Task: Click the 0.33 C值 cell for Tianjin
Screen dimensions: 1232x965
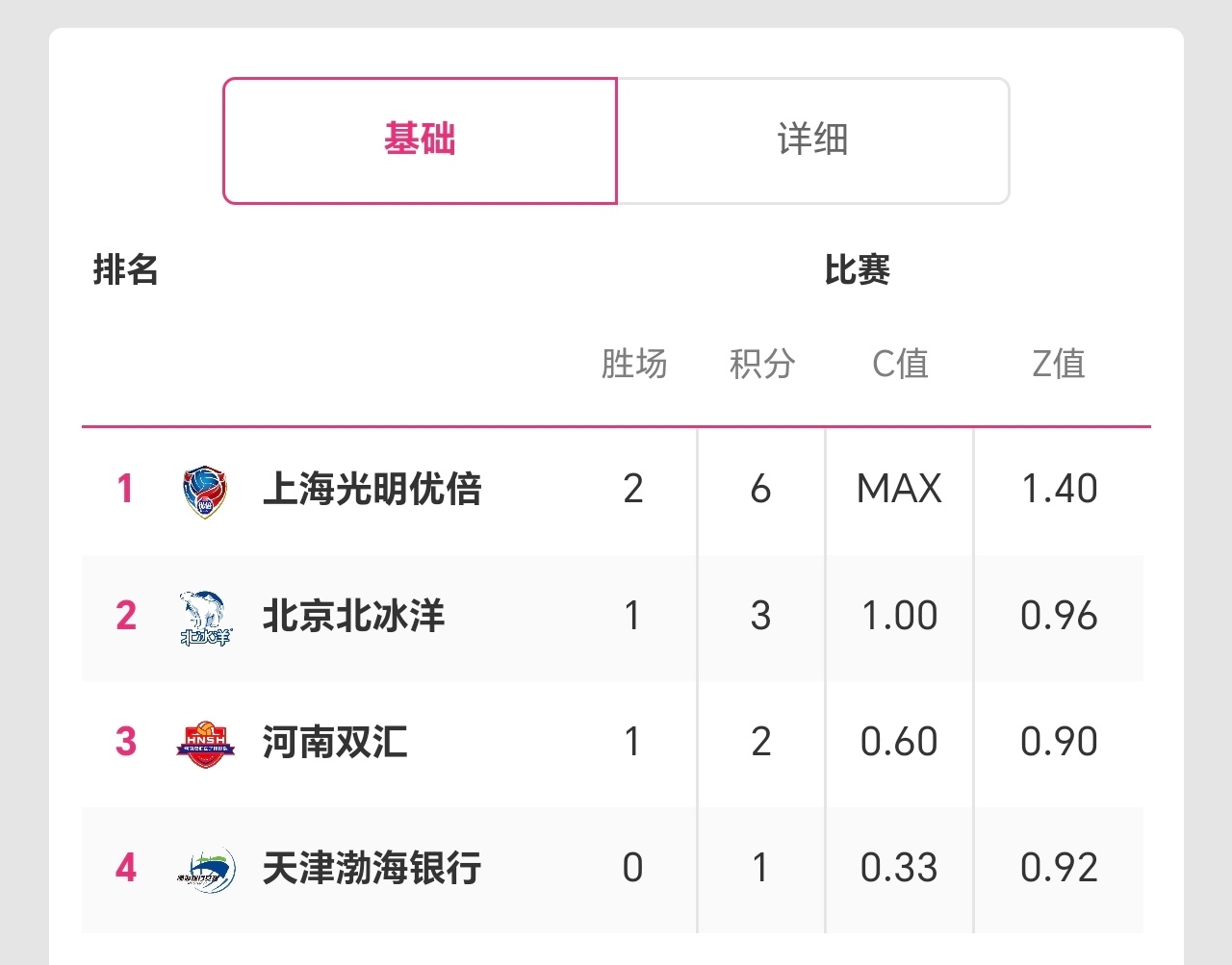Action: click(x=899, y=868)
